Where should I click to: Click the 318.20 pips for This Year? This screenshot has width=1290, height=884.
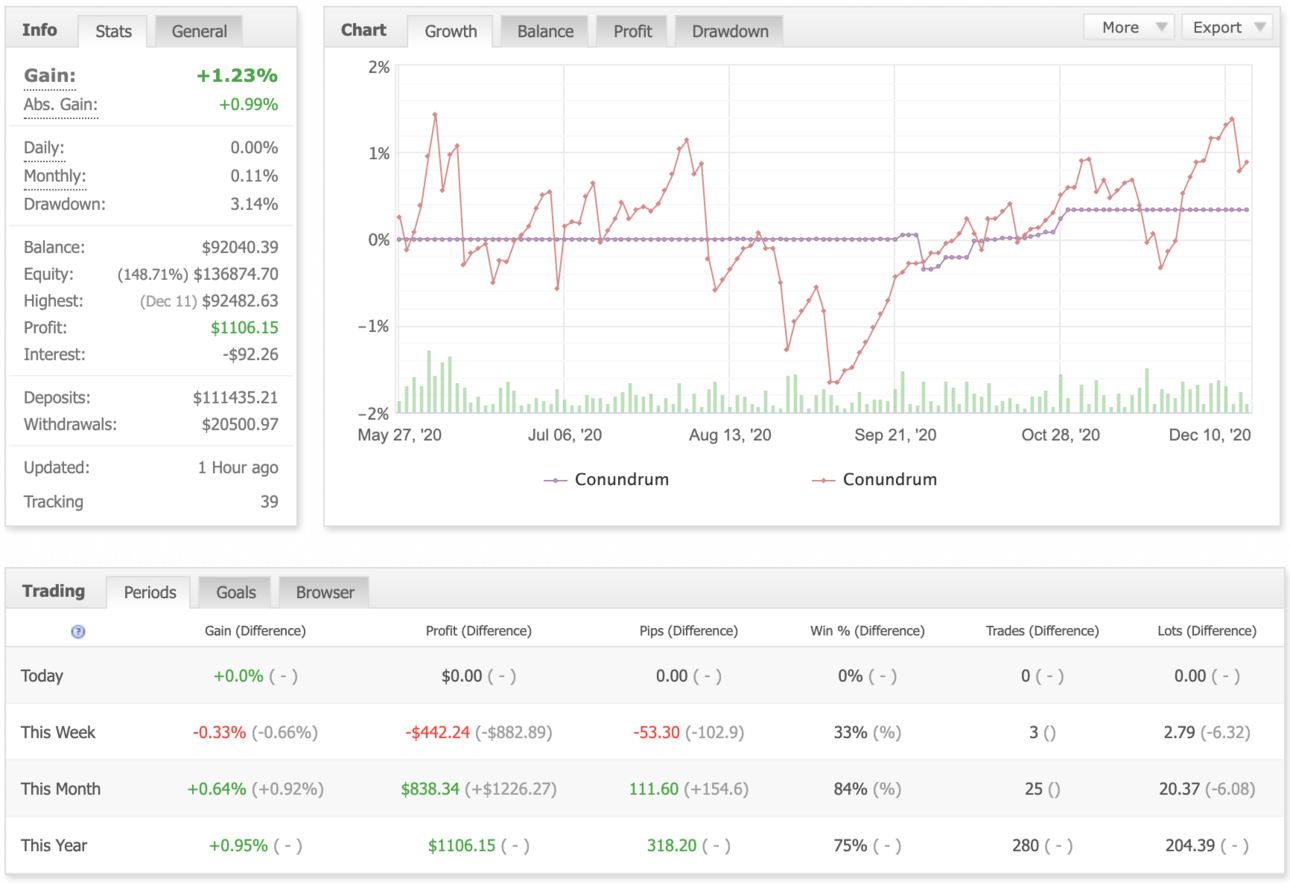[672, 845]
